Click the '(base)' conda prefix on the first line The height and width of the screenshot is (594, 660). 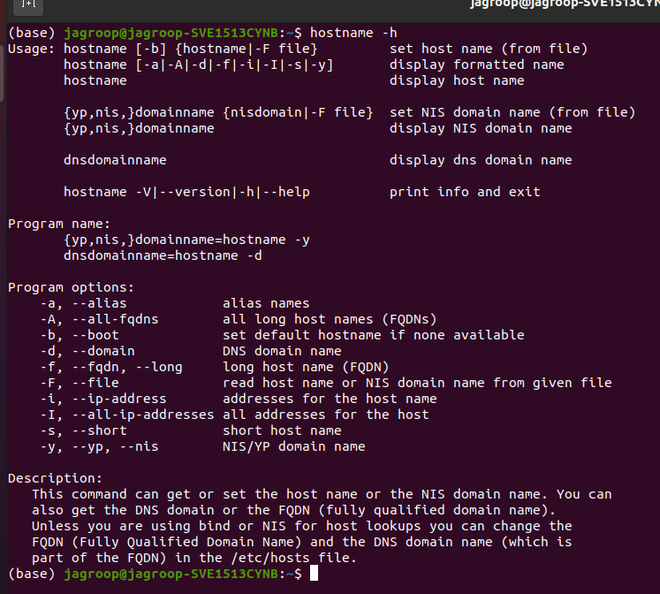(32, 33)
